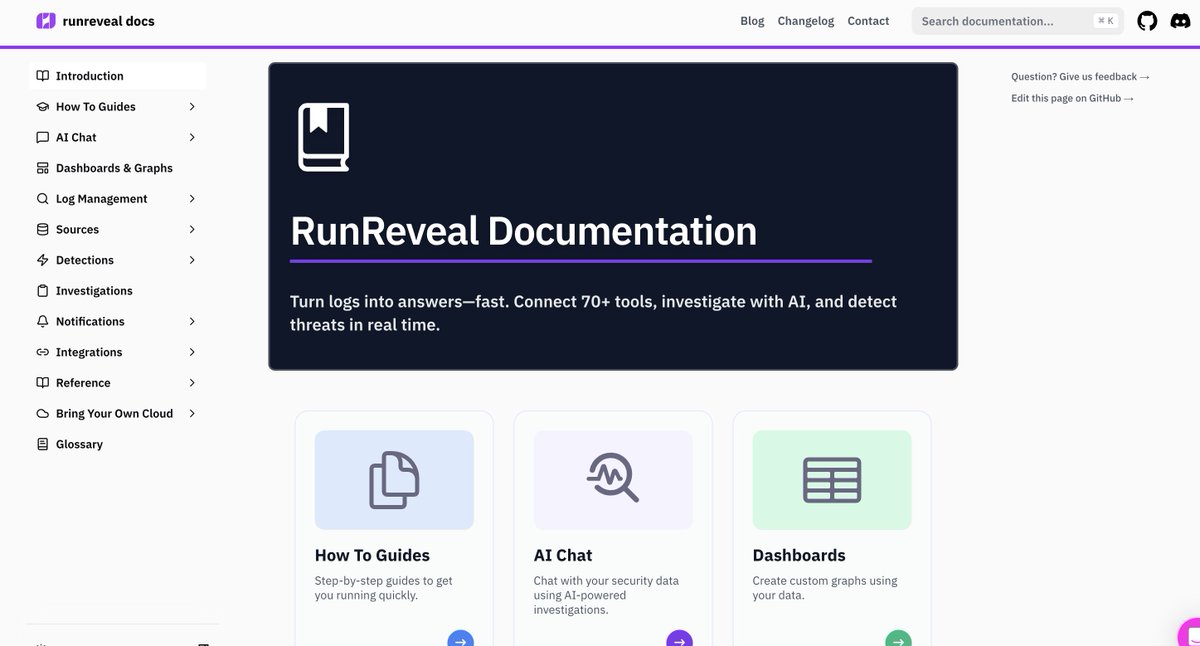Open the Contact header link

click(868, 21)
